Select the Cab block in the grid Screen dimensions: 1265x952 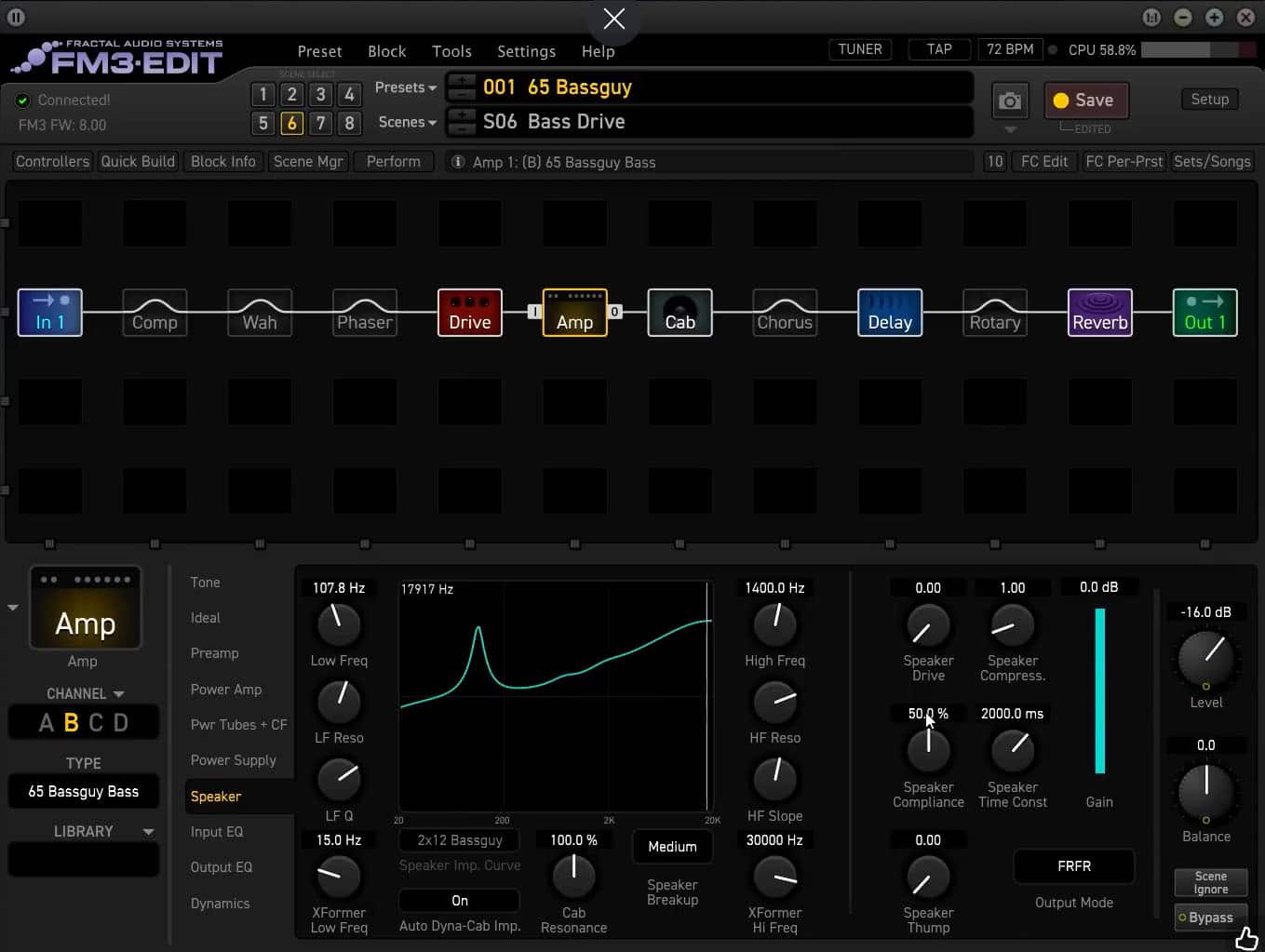[680, 312]
